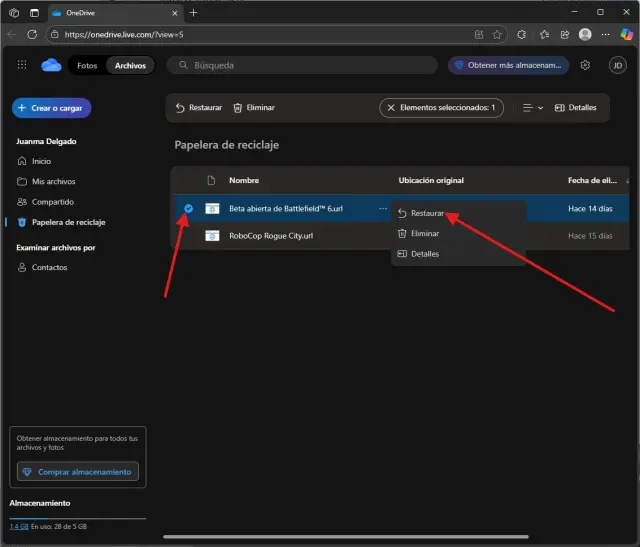Viewport: 640px width, 547px height.
Task: Open Mis archivos in the sidebar
Action: [53, 181]
